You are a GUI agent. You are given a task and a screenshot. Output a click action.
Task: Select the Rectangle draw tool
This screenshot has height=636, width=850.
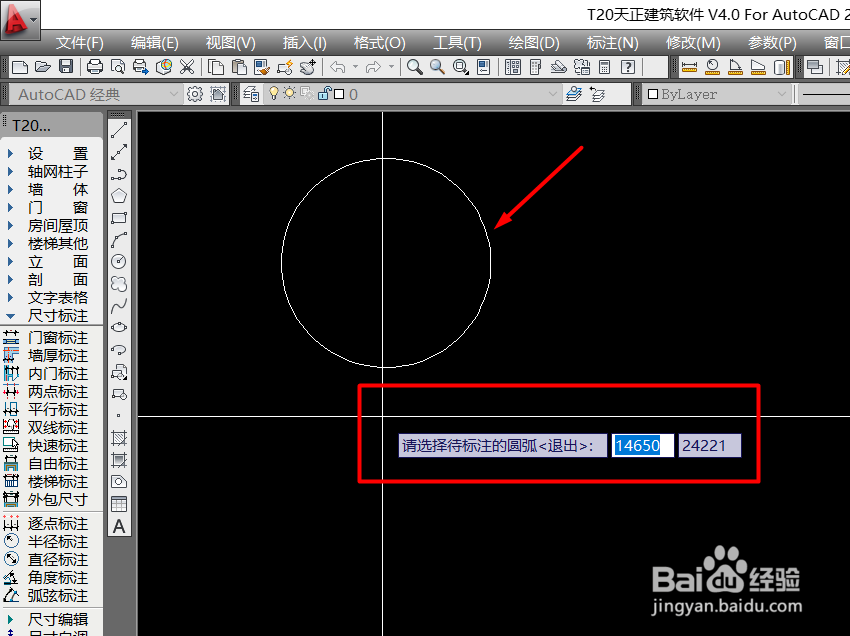coord(119,218)
